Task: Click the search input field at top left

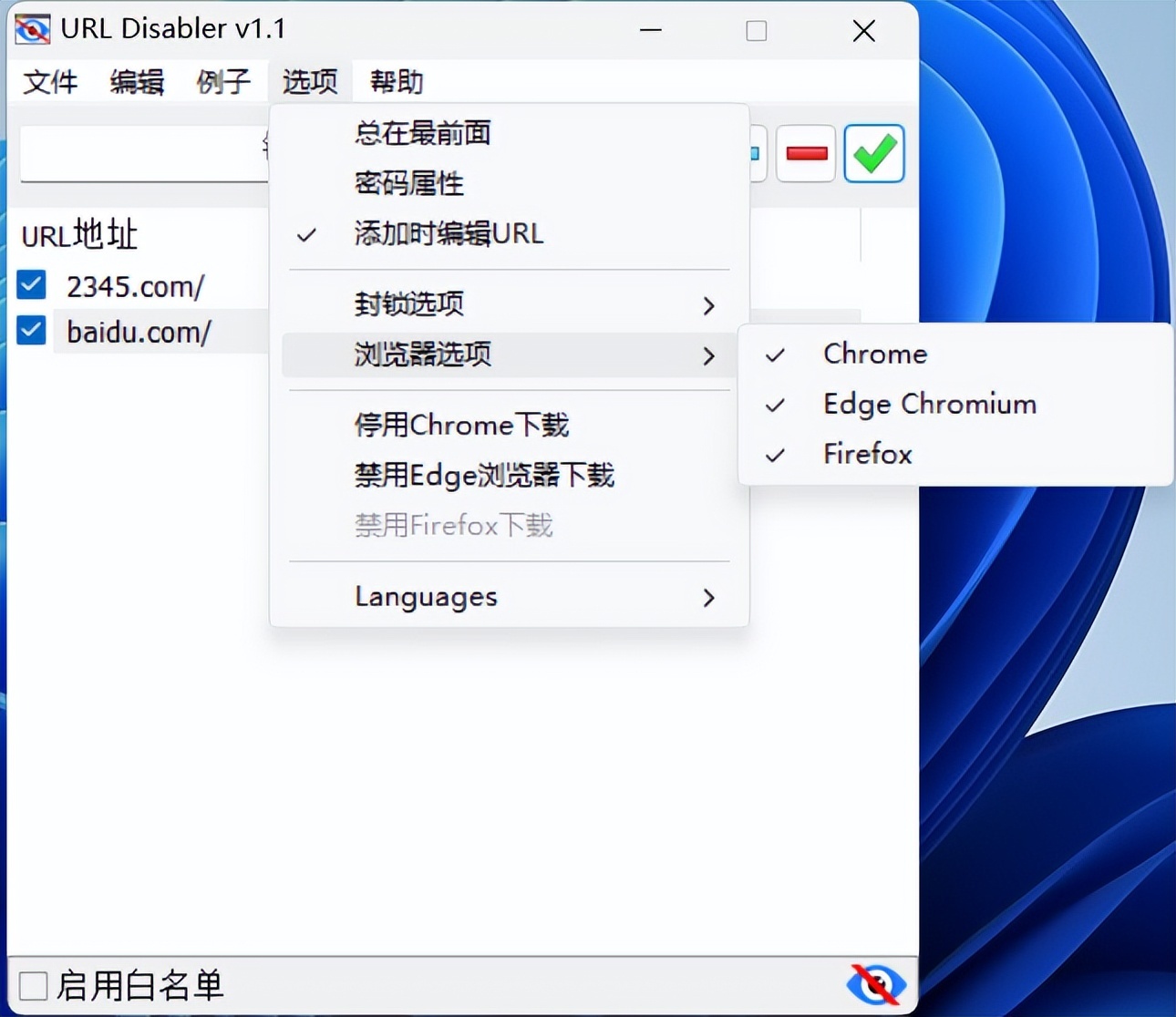Action: point(137,152)
